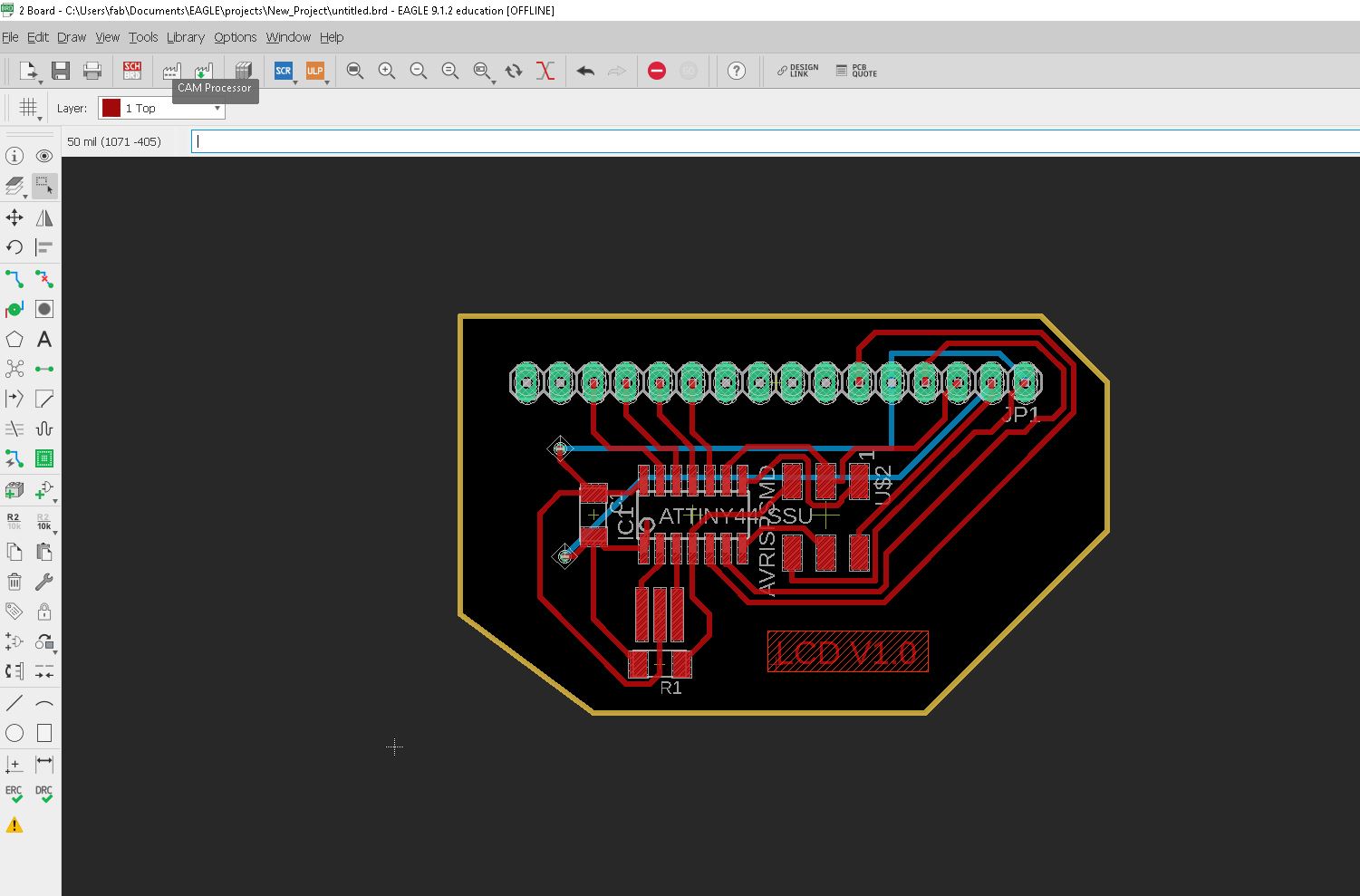Select the Route airwire tool

pyautogui.click(x=14, y=278)
